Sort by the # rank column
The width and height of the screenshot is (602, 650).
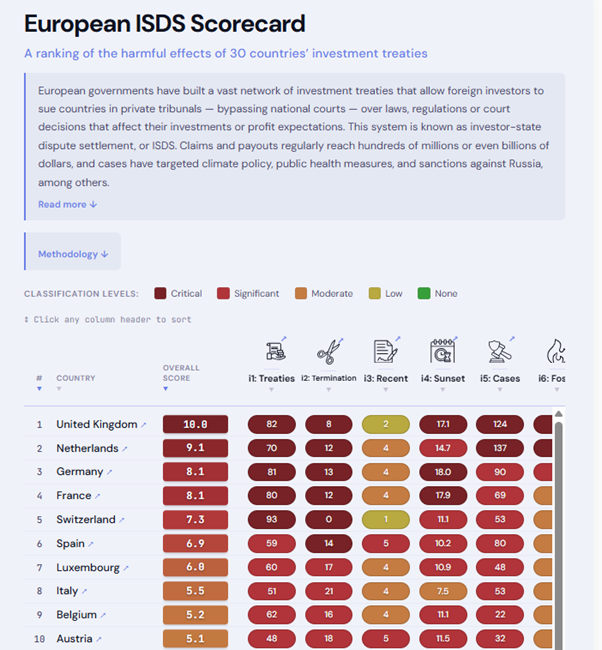pos(39,378)
